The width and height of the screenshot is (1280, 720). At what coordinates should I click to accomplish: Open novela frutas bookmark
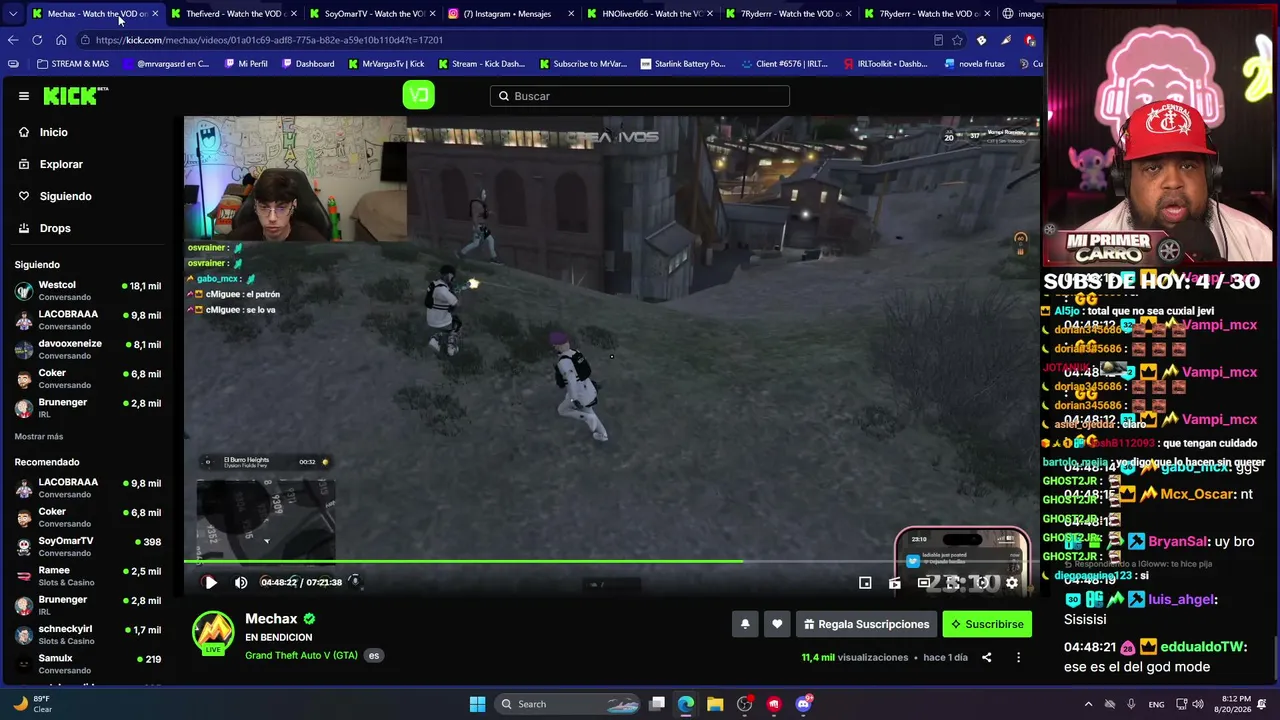click(974, 64)
